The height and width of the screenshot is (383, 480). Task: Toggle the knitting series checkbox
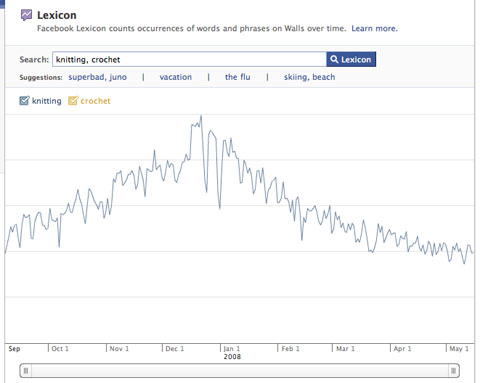[24, 100]
